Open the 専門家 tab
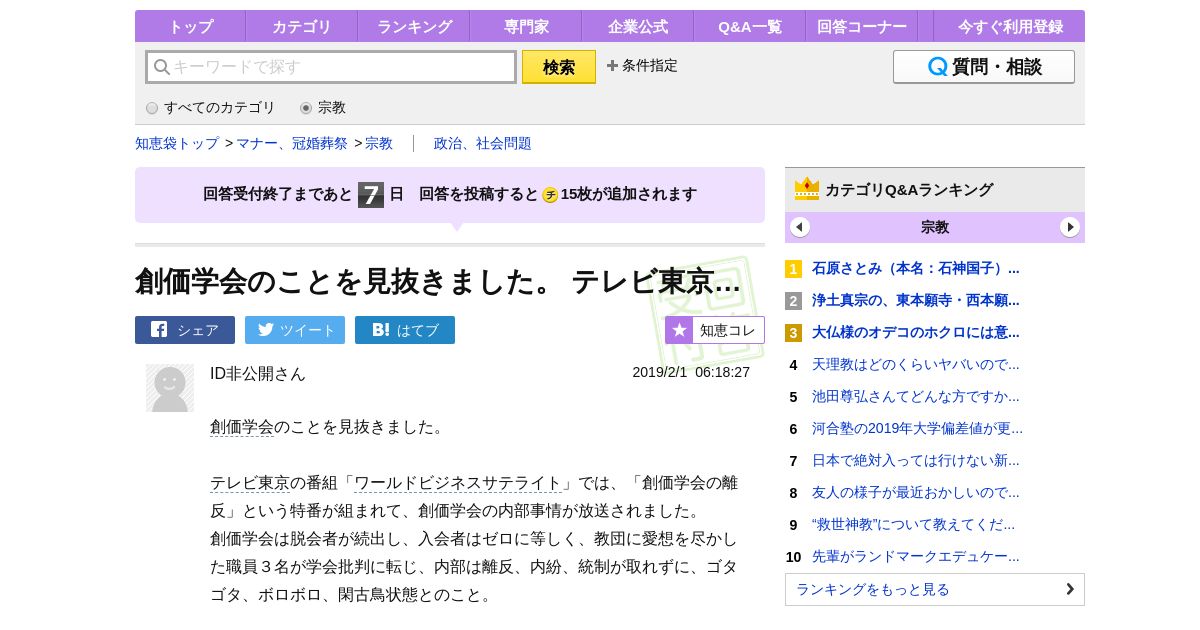 click(525, 26)
